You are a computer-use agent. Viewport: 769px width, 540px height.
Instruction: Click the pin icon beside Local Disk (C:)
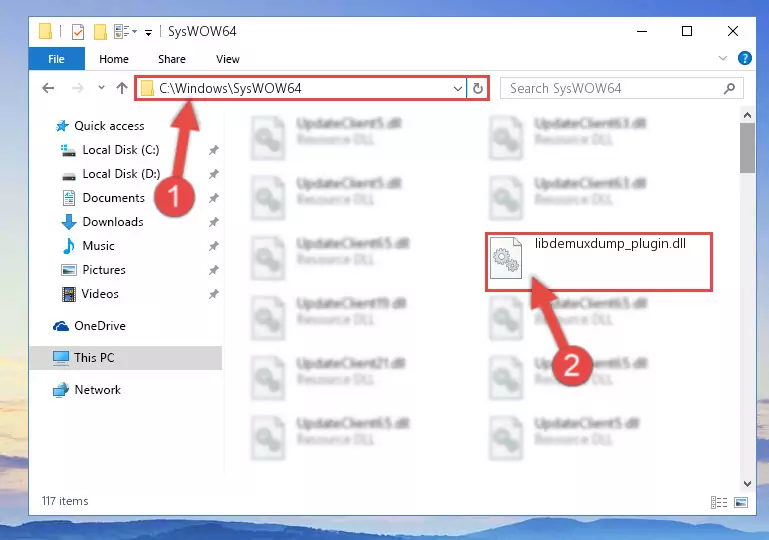point(213,150)
